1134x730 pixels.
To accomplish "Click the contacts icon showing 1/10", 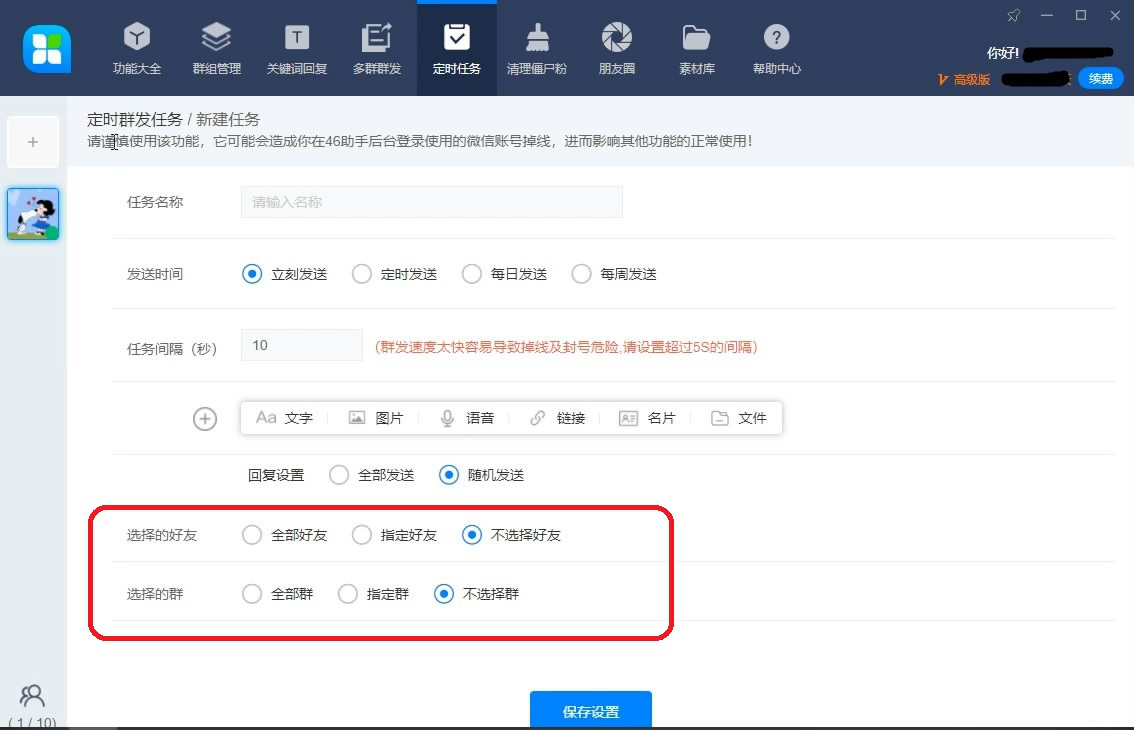I will pos(32,697).
